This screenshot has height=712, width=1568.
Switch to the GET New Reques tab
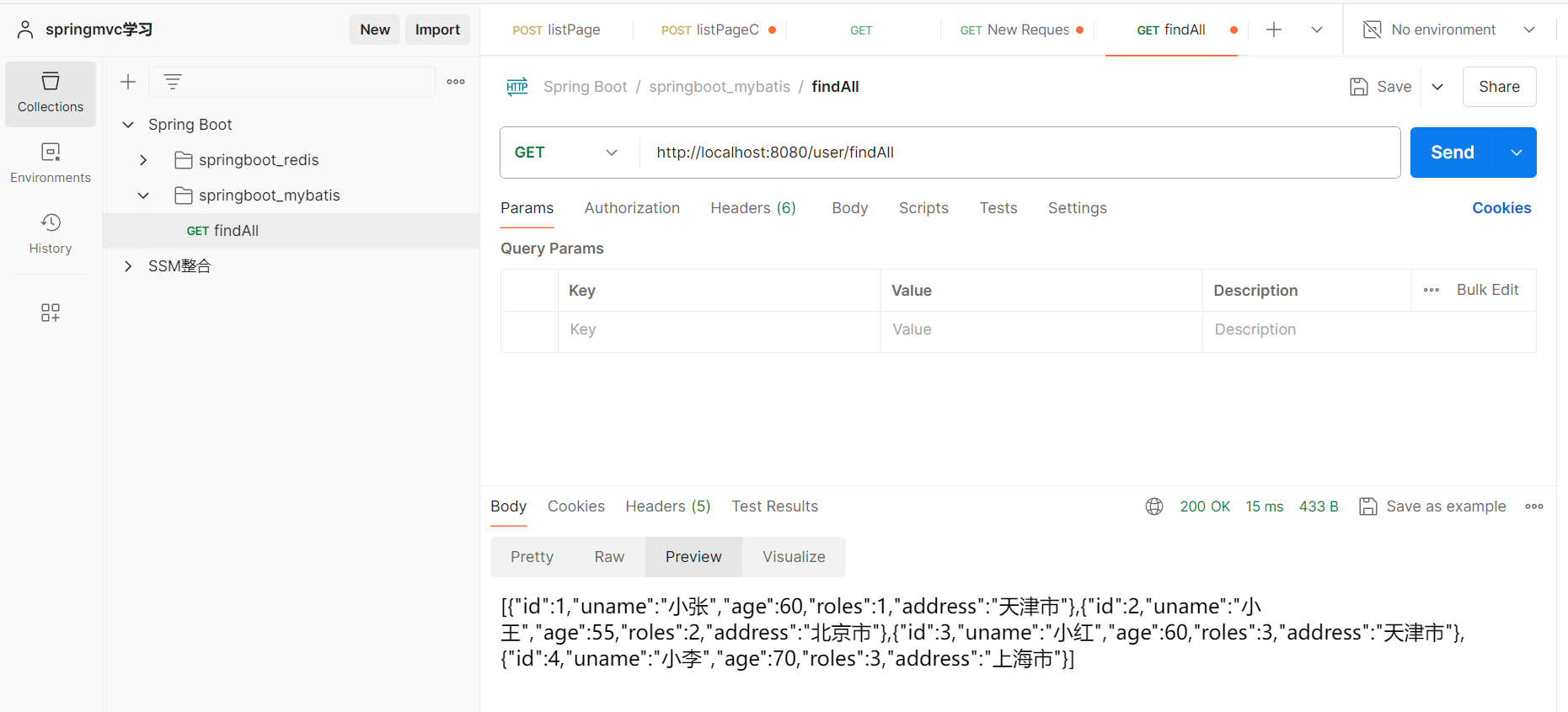1014,29
